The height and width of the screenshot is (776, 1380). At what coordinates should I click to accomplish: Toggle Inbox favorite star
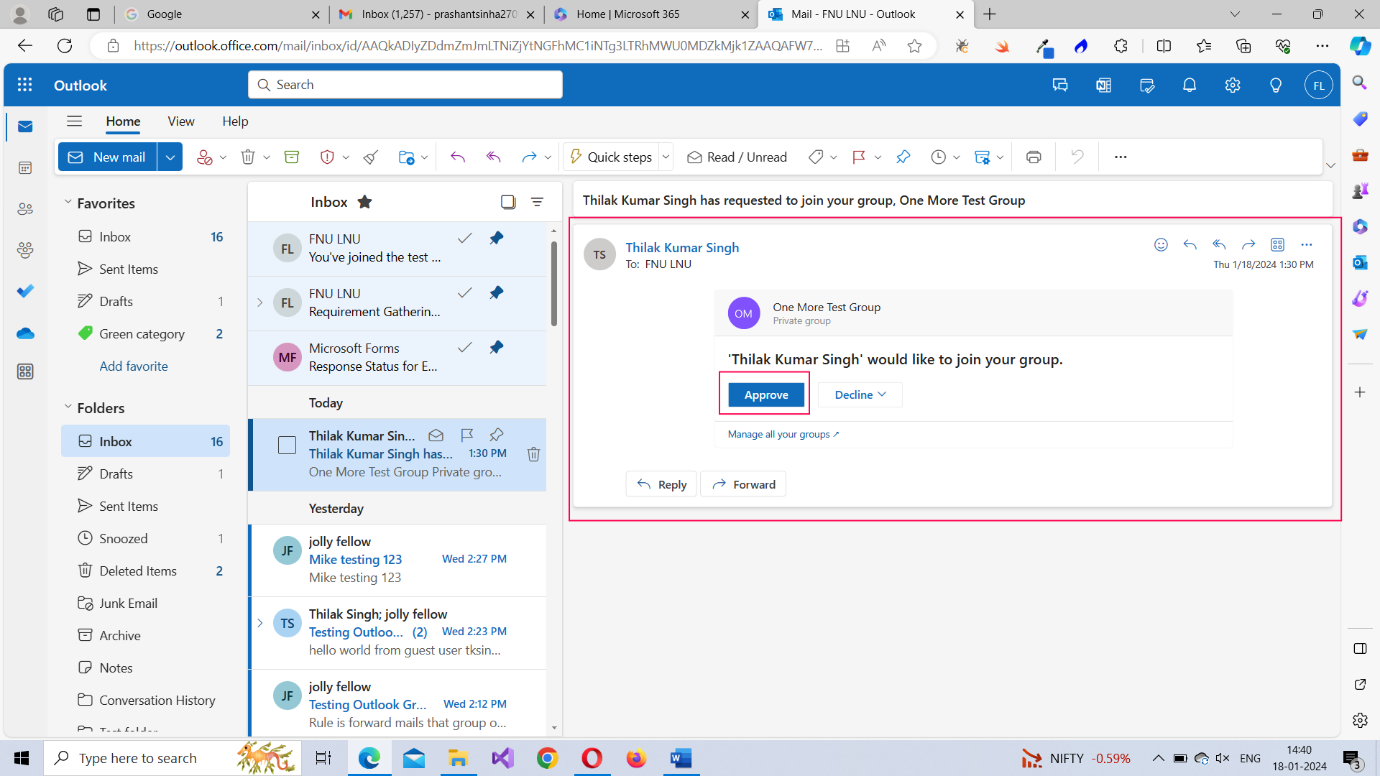(365, 202)
